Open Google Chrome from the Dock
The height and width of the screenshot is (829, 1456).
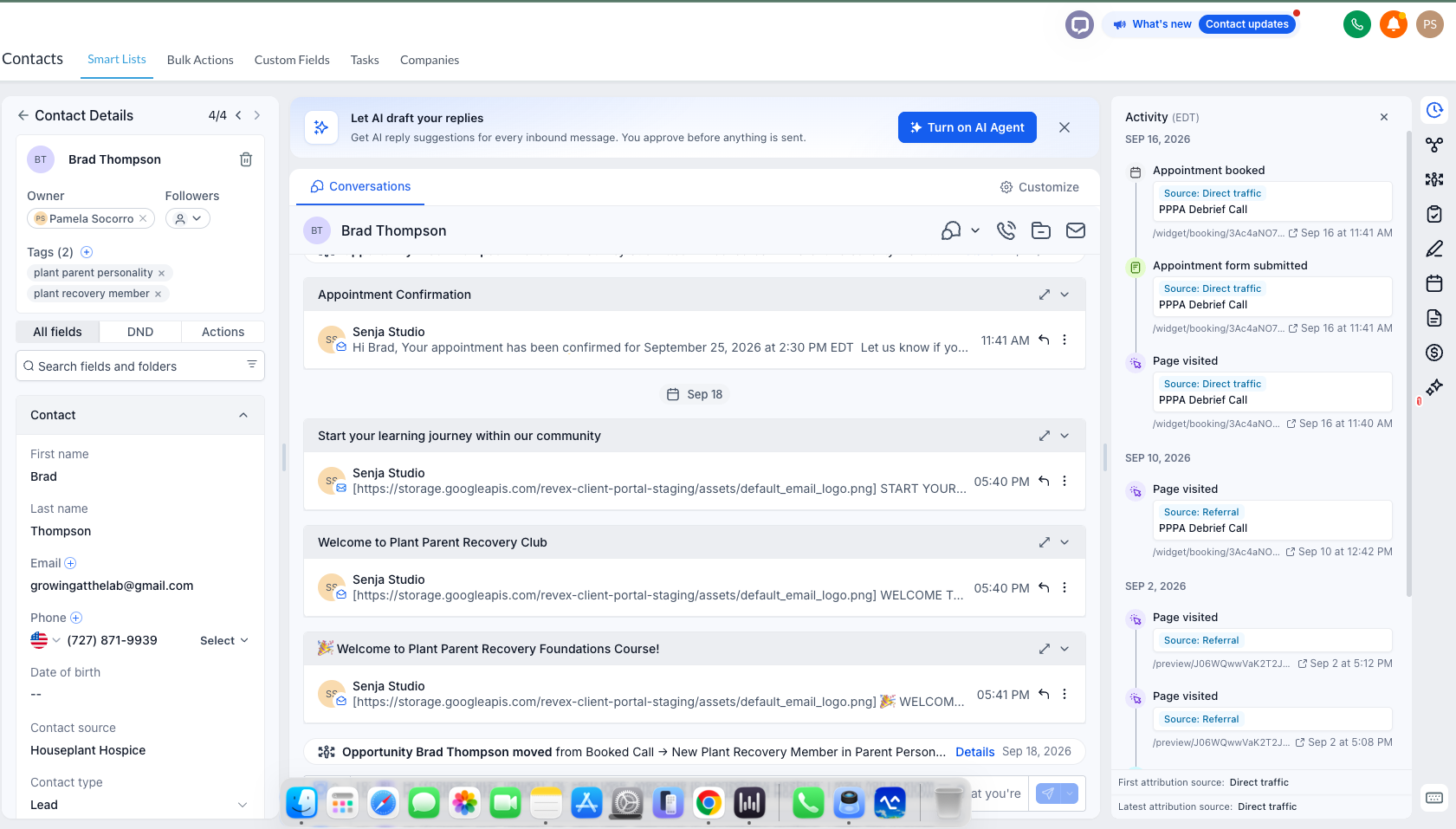(x=709, y=804)
